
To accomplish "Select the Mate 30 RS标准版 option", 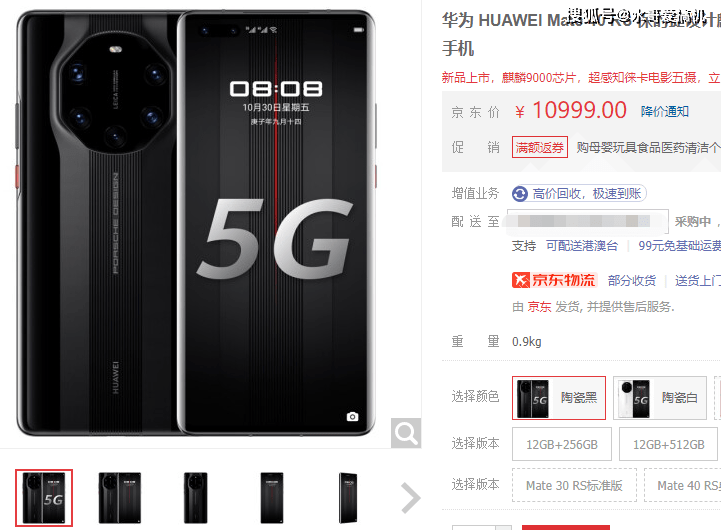I will point(574,485).
